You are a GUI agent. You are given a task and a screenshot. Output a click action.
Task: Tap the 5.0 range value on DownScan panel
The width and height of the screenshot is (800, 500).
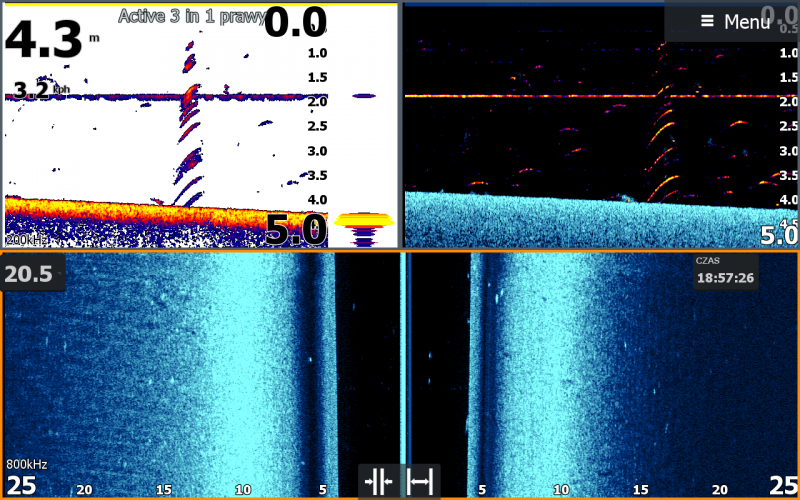click(778, 236)
